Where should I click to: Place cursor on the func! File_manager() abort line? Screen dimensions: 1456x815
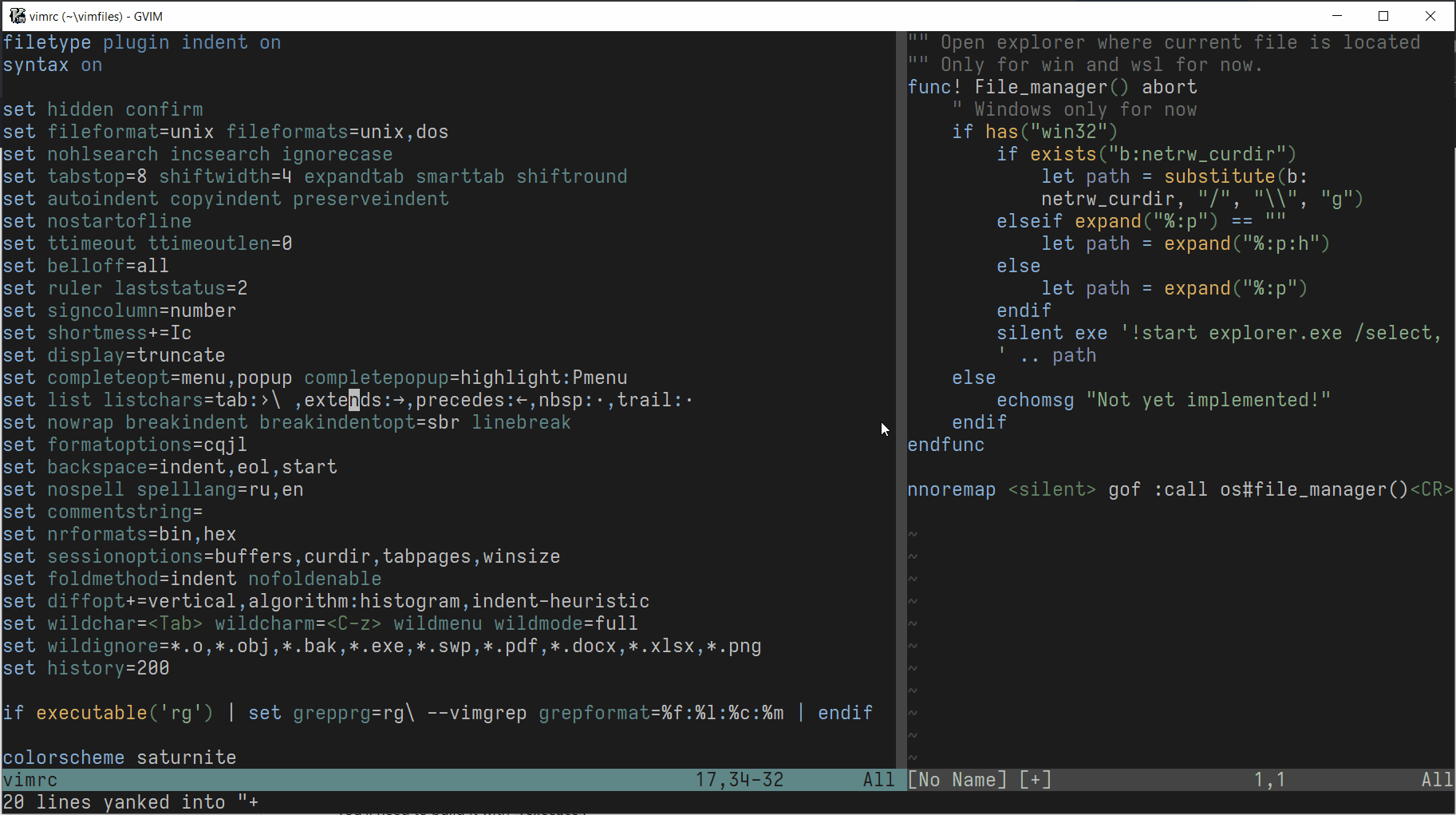point(1053,87)
